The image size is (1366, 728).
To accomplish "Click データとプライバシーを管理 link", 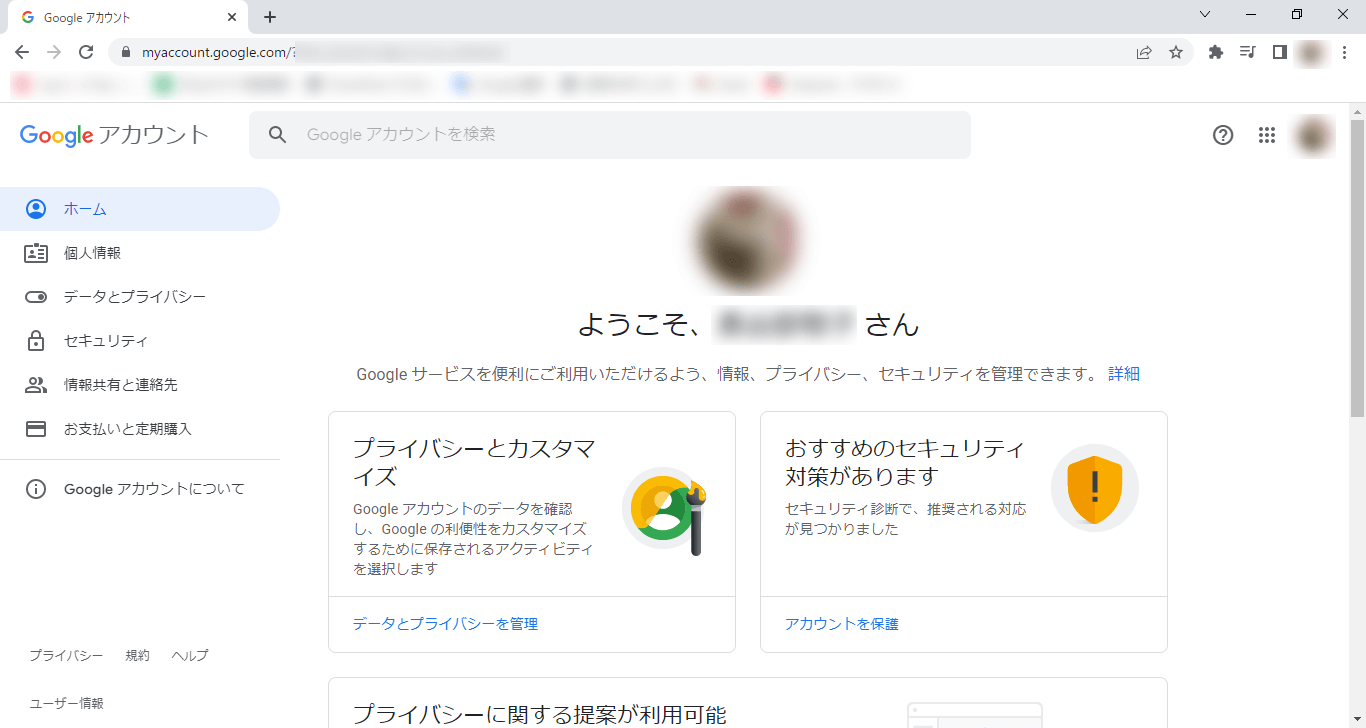I will [x=445, y=624].
